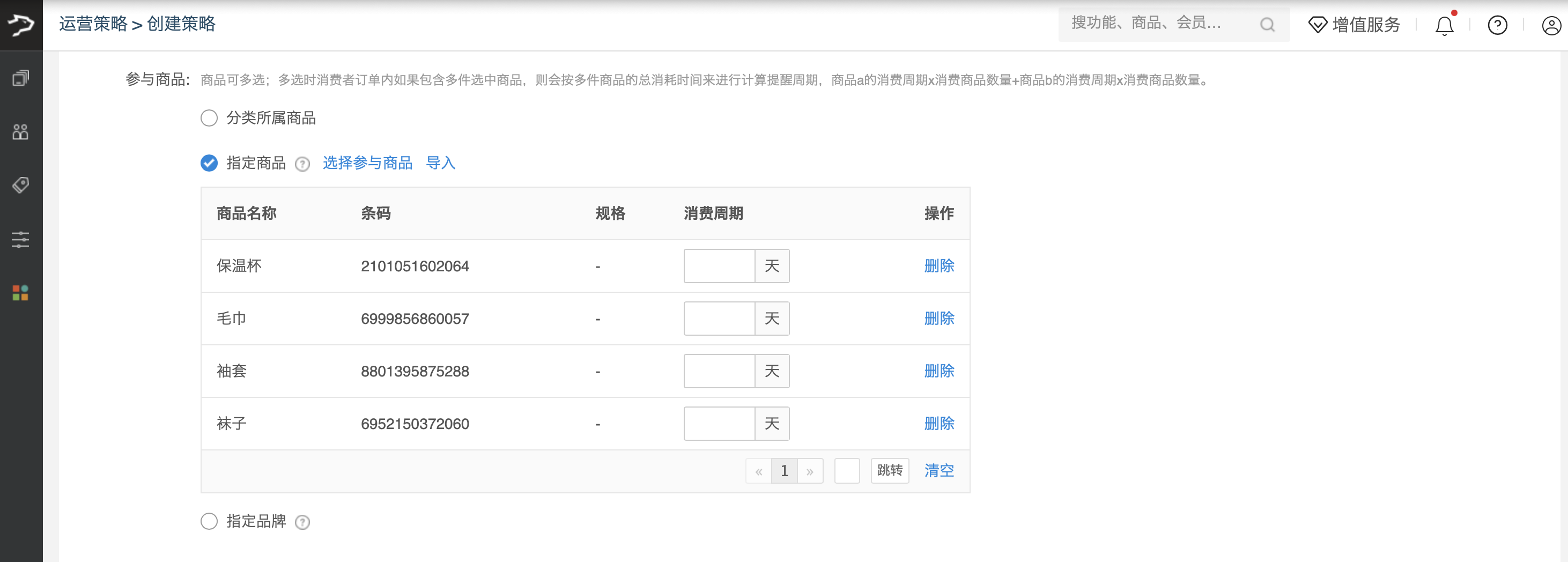
Task: Click the 消费周期 input for 毛巾
Action: (719, 319)
